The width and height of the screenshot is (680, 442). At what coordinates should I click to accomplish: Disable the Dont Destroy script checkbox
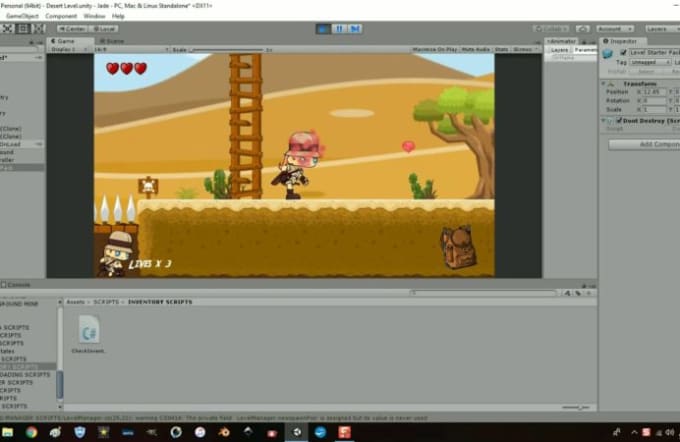[619, 121]
